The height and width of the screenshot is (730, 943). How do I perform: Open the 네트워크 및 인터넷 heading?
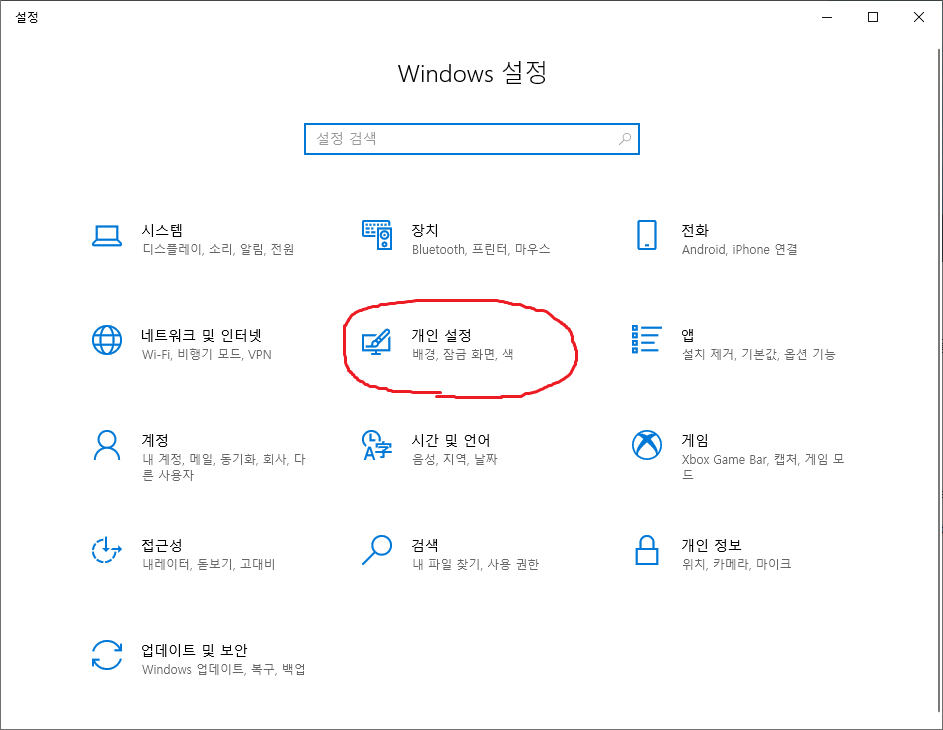click(201, 335)
